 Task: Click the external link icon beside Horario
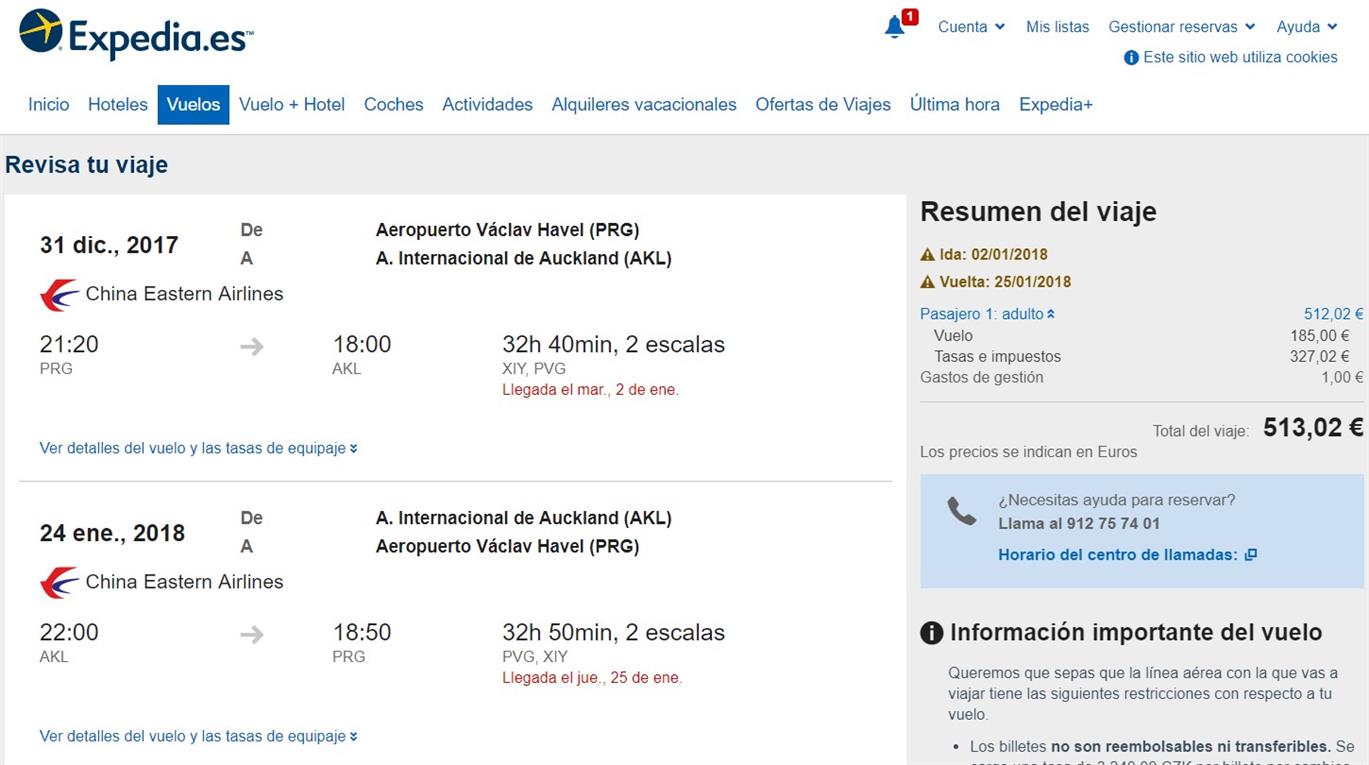[x=1250, y=555]
